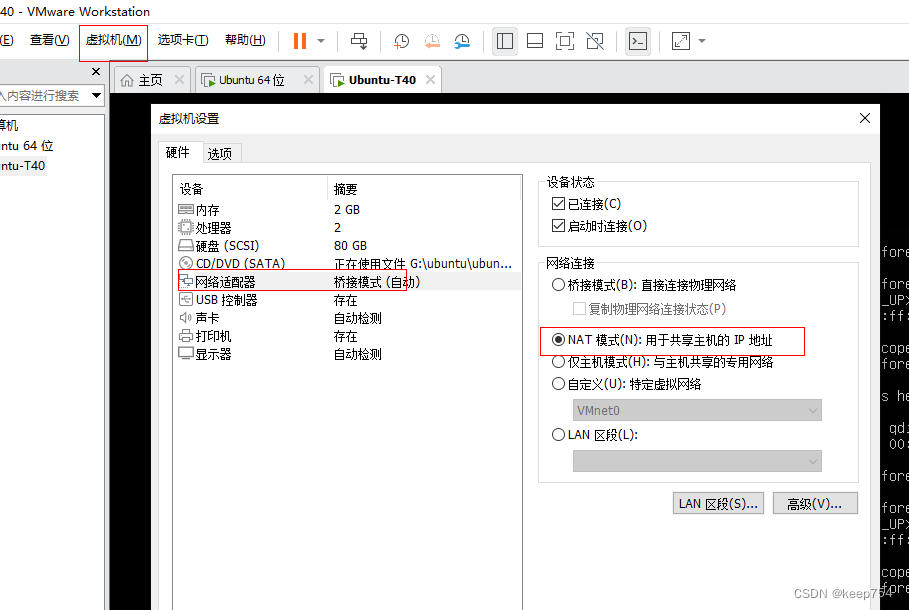Click the stretch guest display icon
Image resolution: width=909 pixels, height=610 pixels.
pos(681,41)
